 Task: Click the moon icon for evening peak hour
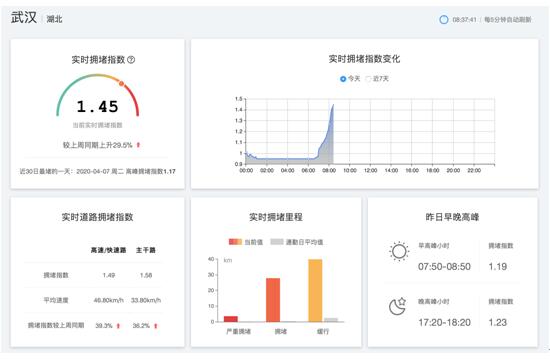[397, 307]
